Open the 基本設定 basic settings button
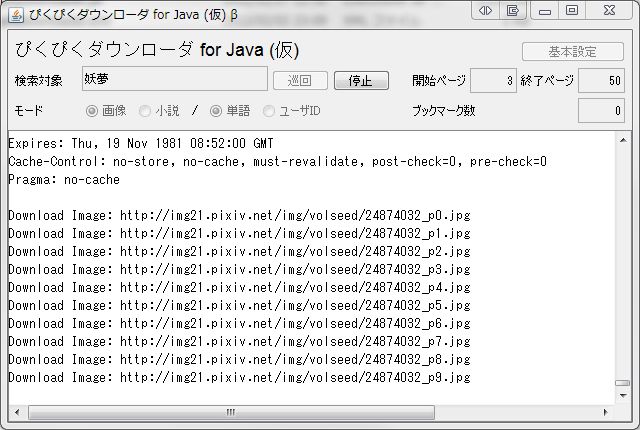This screenshot has height=430, width=640. point(573,52)
